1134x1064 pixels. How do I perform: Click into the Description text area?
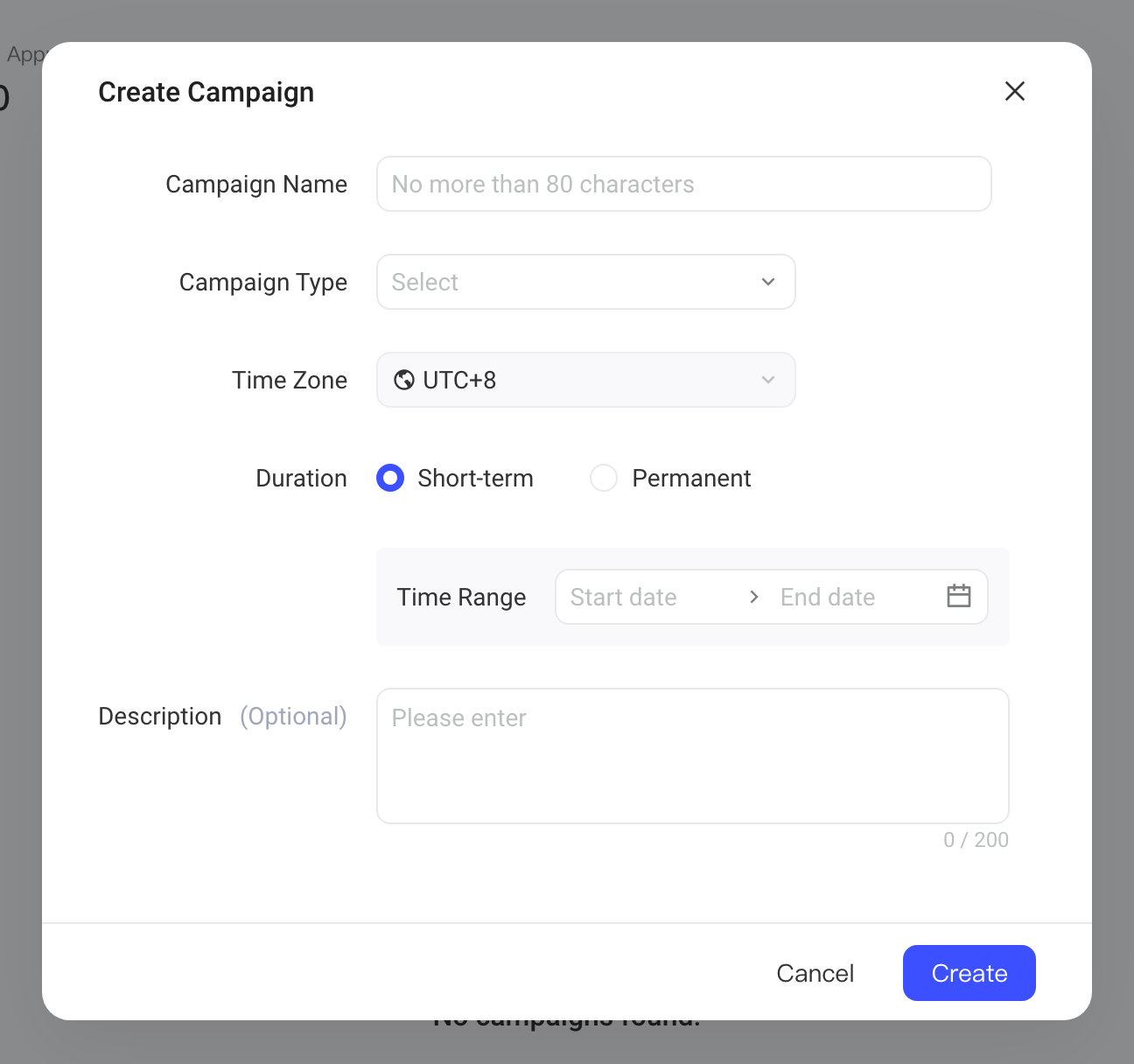coord(693,756)
